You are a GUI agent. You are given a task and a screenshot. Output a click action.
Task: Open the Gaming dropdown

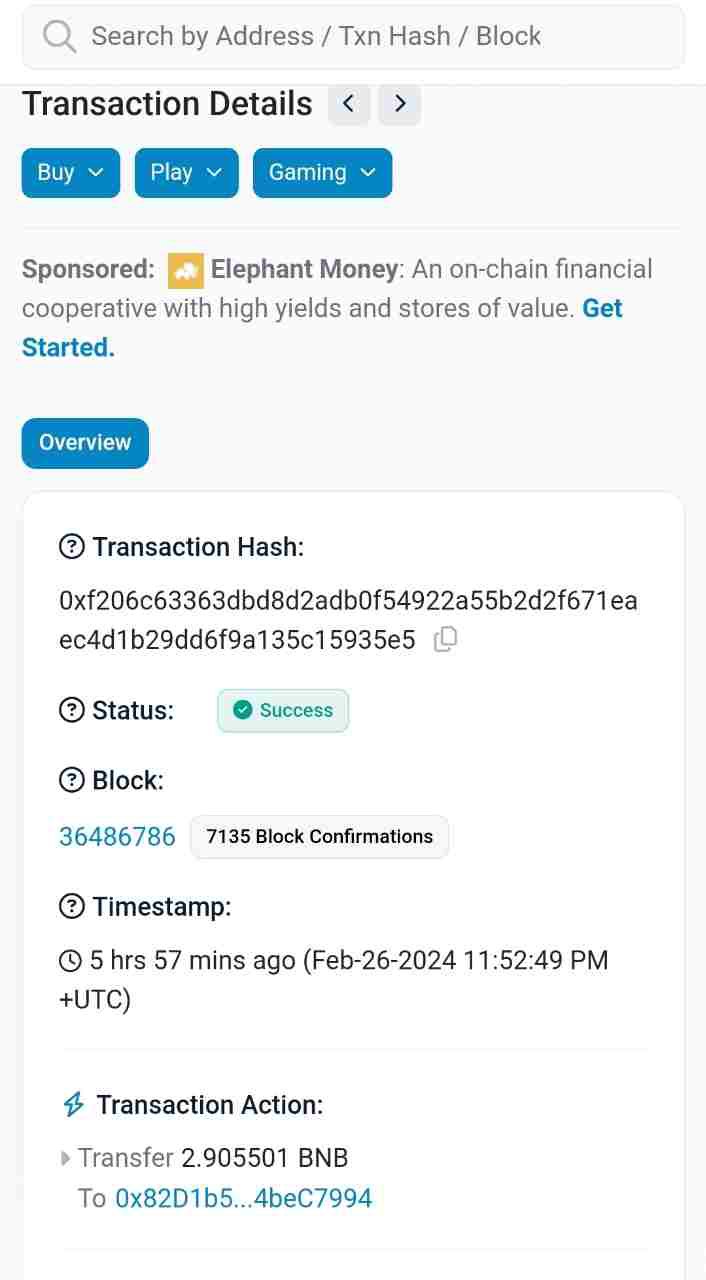click(322, 173)
